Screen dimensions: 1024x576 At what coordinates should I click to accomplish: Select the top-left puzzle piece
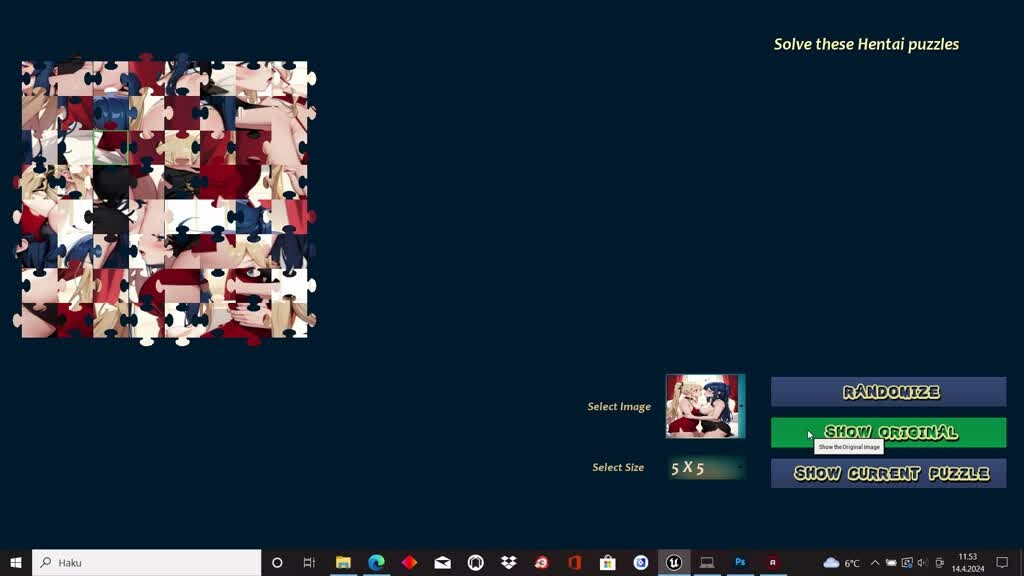click(39, 78)
